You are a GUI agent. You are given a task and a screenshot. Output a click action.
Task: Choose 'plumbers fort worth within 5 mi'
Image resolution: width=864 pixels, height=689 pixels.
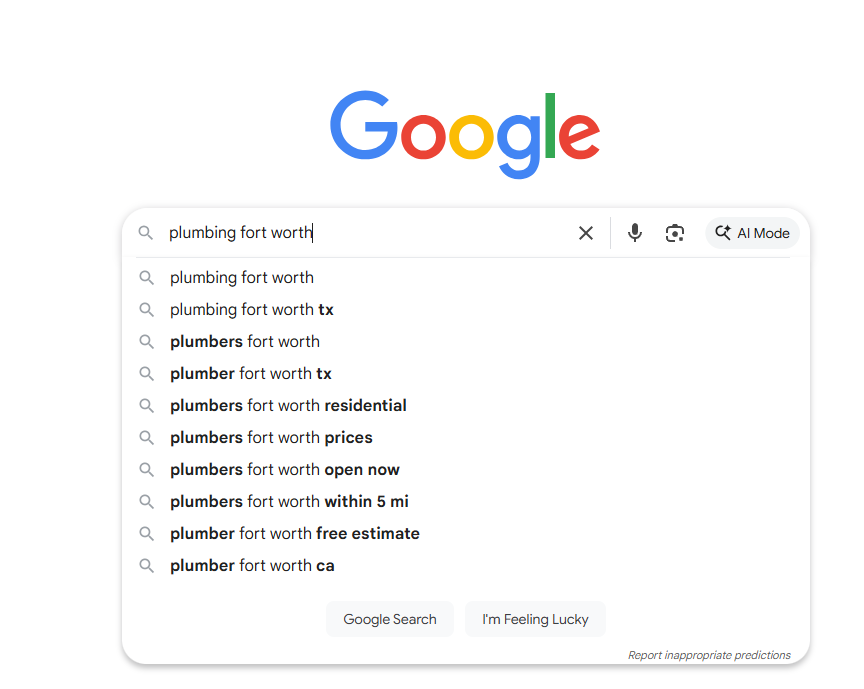point(289,501)
